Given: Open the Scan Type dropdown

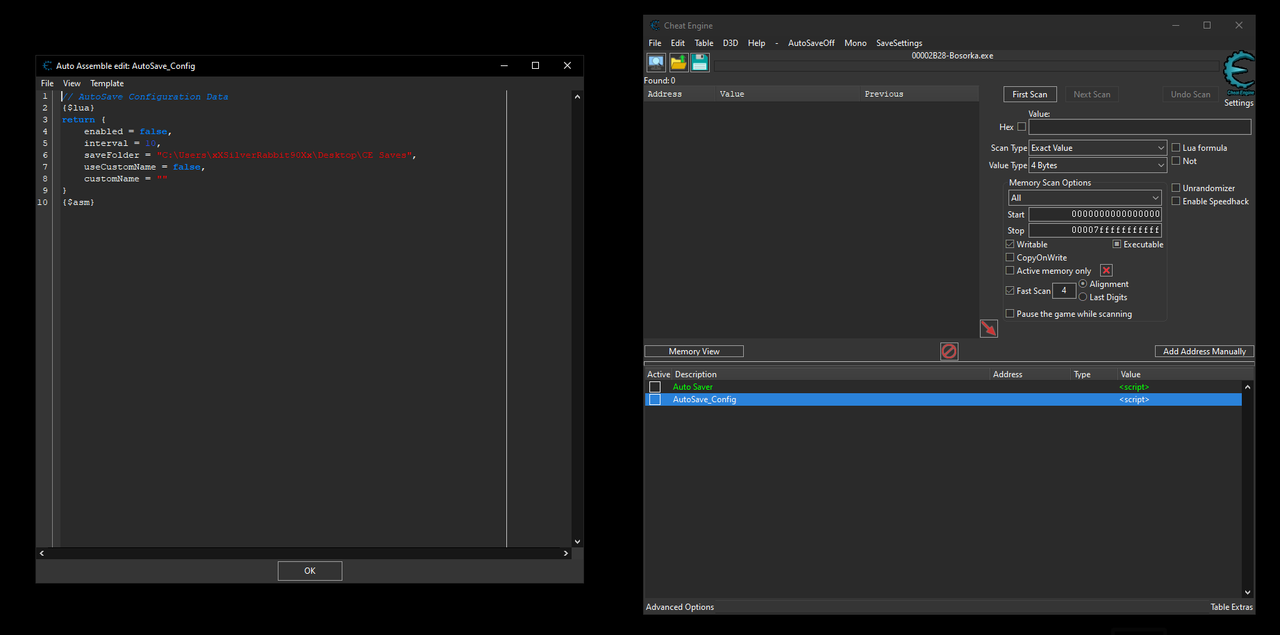Looking at the screenshot, I should tap(1098, 148).
